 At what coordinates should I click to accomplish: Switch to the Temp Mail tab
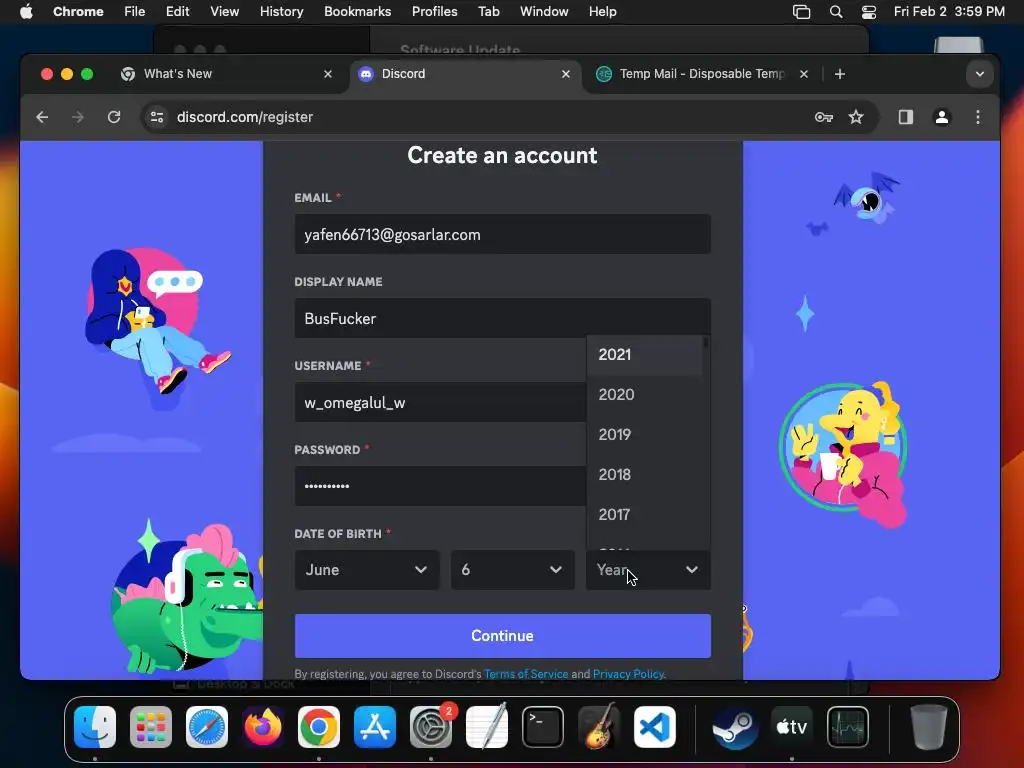[702, 74]
